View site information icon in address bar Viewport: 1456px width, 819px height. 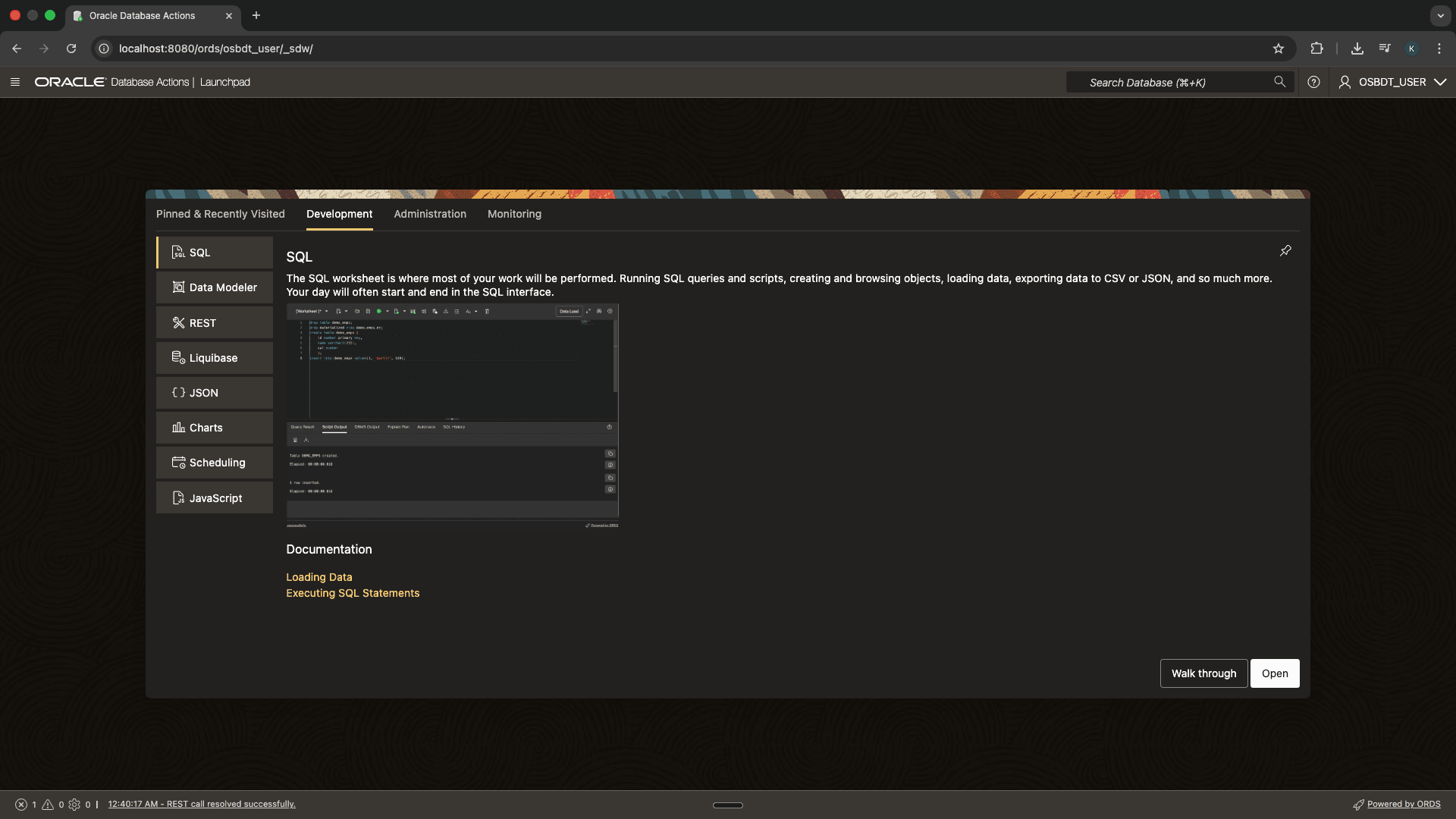(x=104, y=49)
